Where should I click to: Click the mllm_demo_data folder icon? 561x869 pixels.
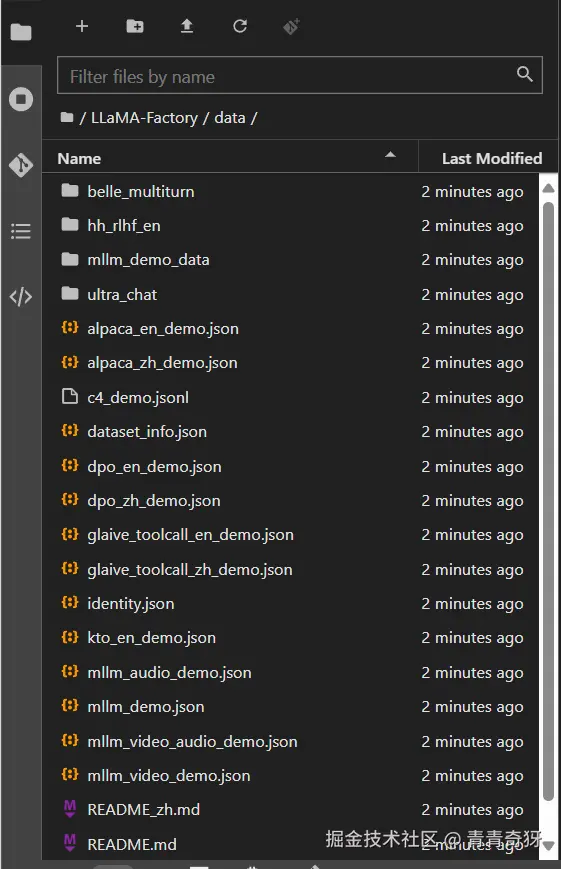click(x=70, y=259)
